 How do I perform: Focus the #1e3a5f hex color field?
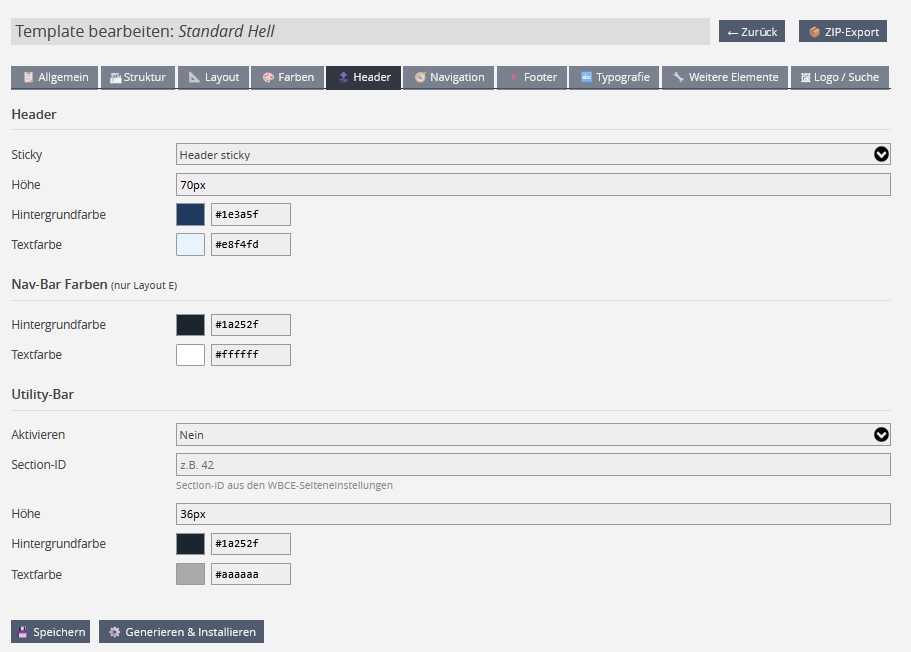pyautogui.click(x=251, y=214)
